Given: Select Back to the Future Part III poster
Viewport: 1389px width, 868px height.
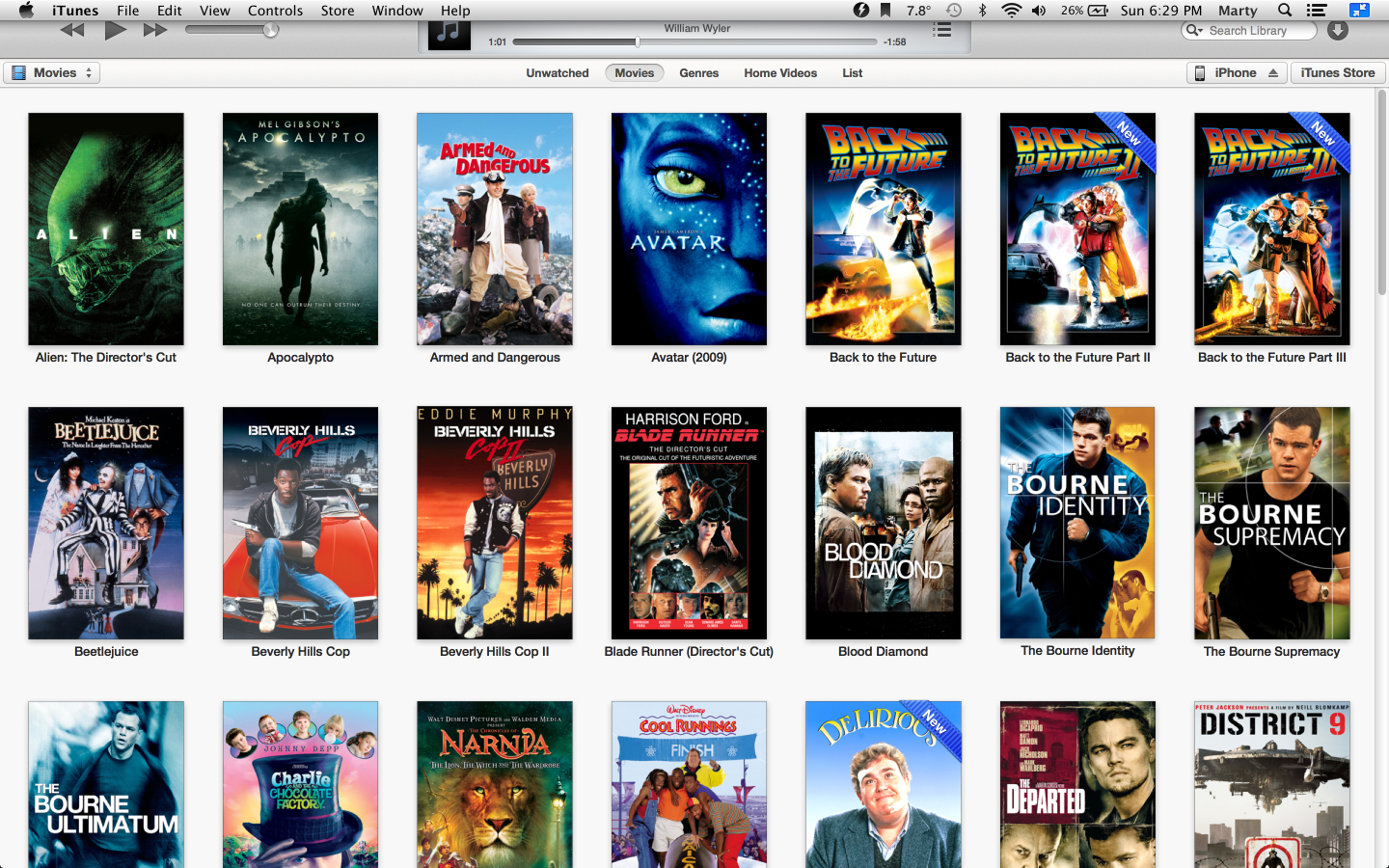Looking at the screenshot, I should click(x=1272, y=230).
